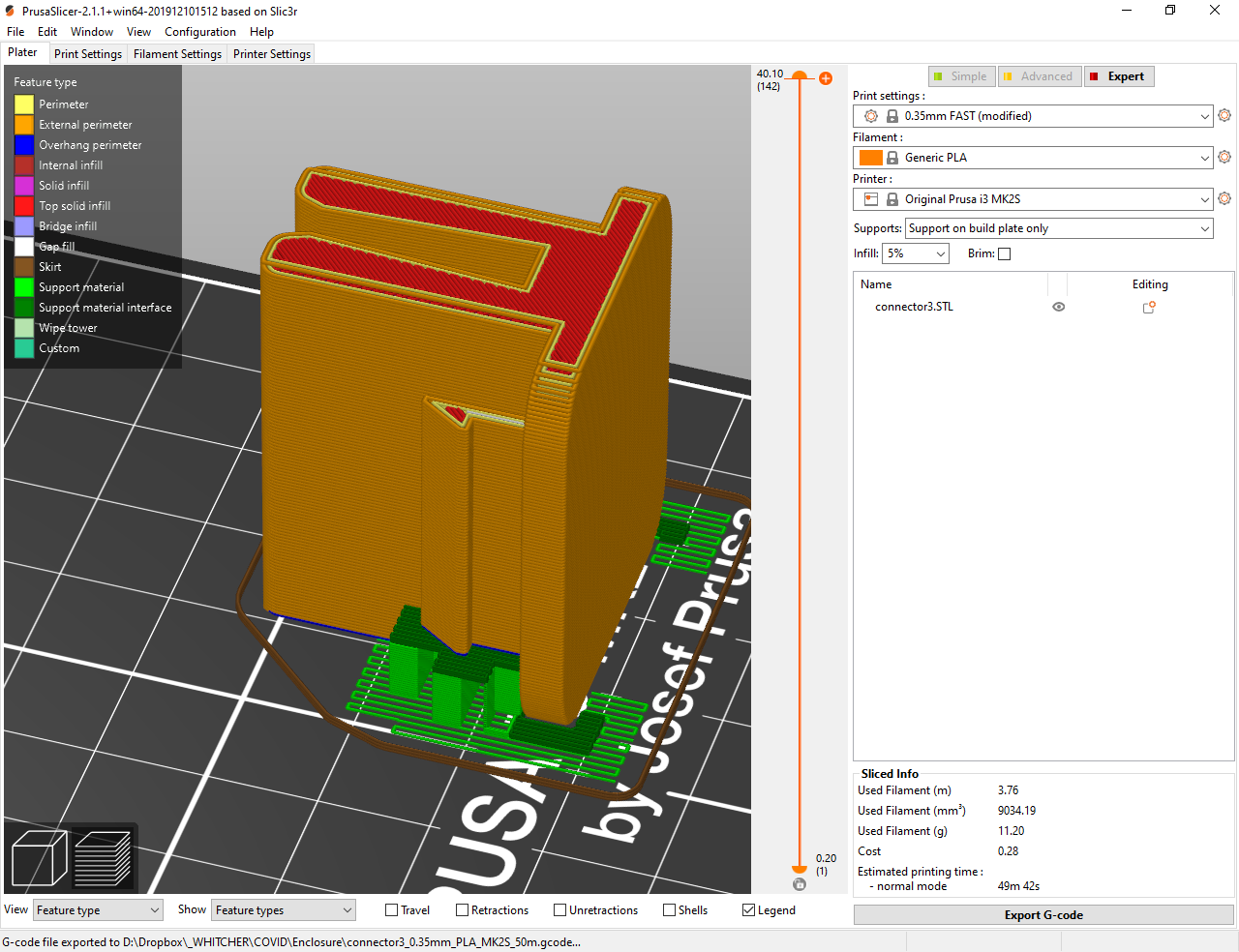
Task: Click the estimated time 49m 42s value
Action: point(1018,886)
